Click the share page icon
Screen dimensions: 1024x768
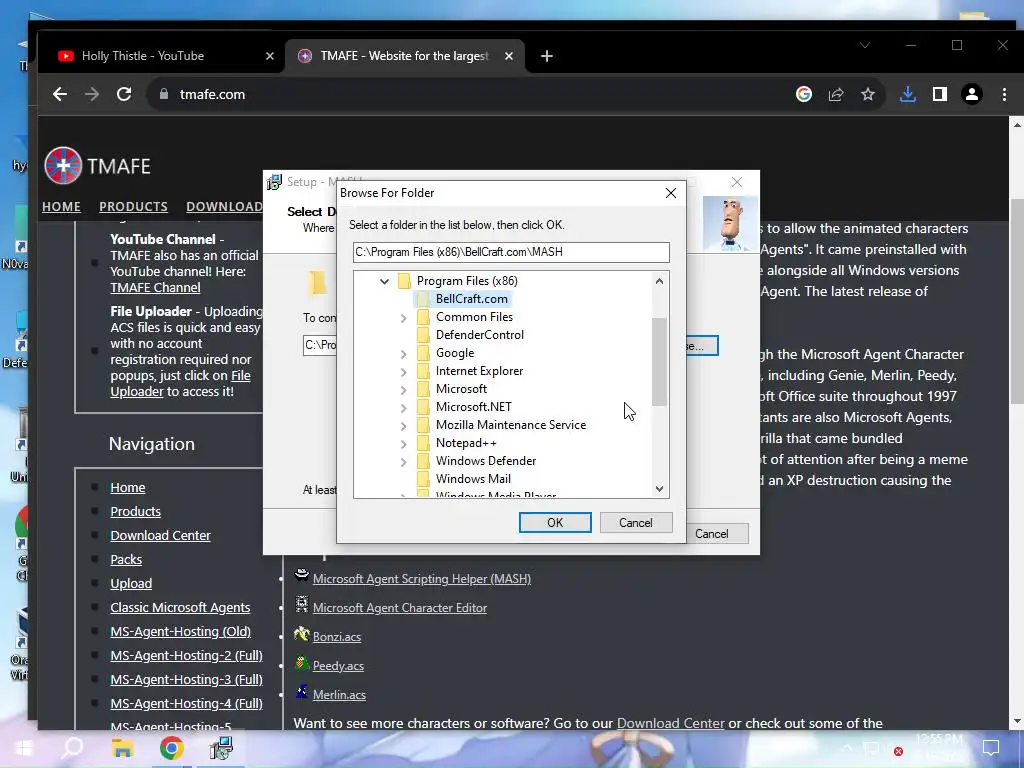coord(836,94)
